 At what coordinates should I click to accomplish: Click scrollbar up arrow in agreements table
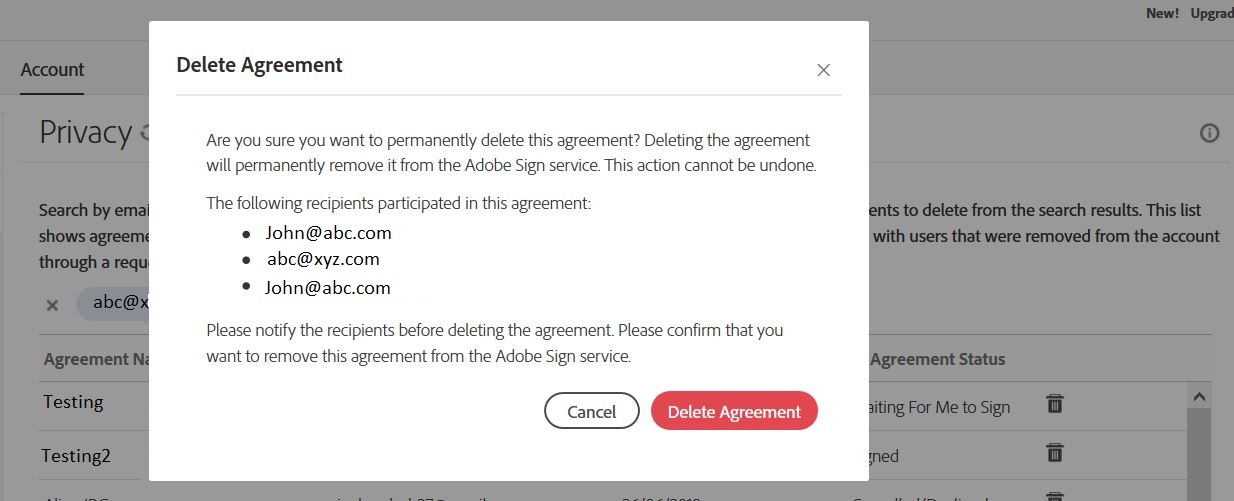(x=1197, y=397)
